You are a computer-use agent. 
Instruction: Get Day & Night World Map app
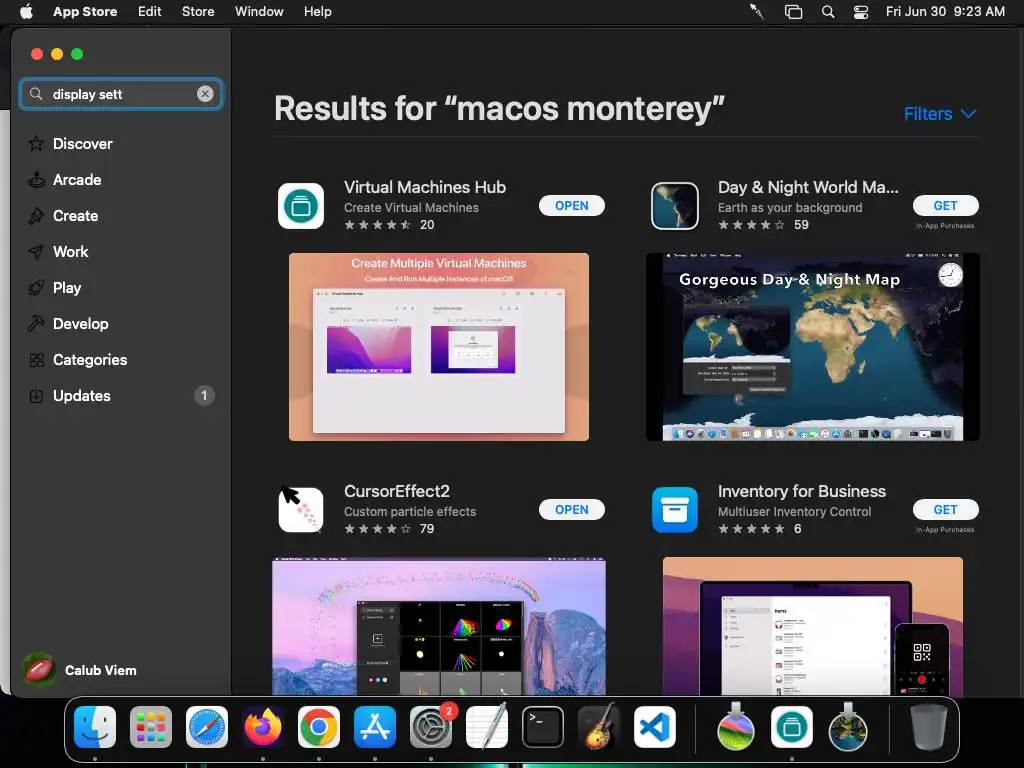pos(946,206)
